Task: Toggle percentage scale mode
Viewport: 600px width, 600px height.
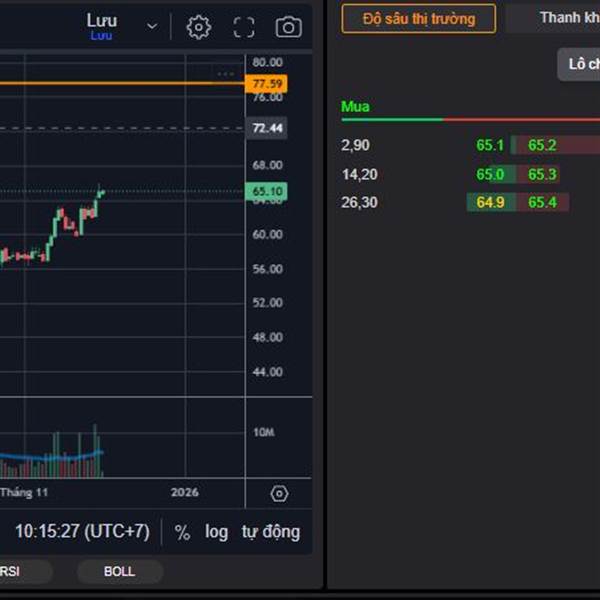Action: [x=182, y=532]
